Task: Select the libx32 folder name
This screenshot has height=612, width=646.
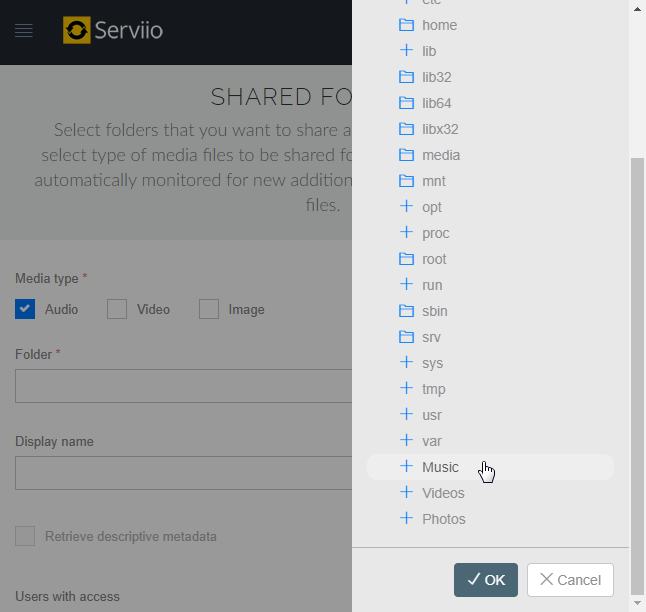Action: 440,129
